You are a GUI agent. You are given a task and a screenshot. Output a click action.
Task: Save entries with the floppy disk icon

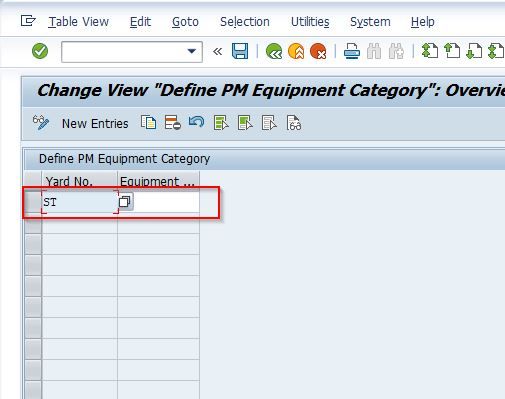240,51
